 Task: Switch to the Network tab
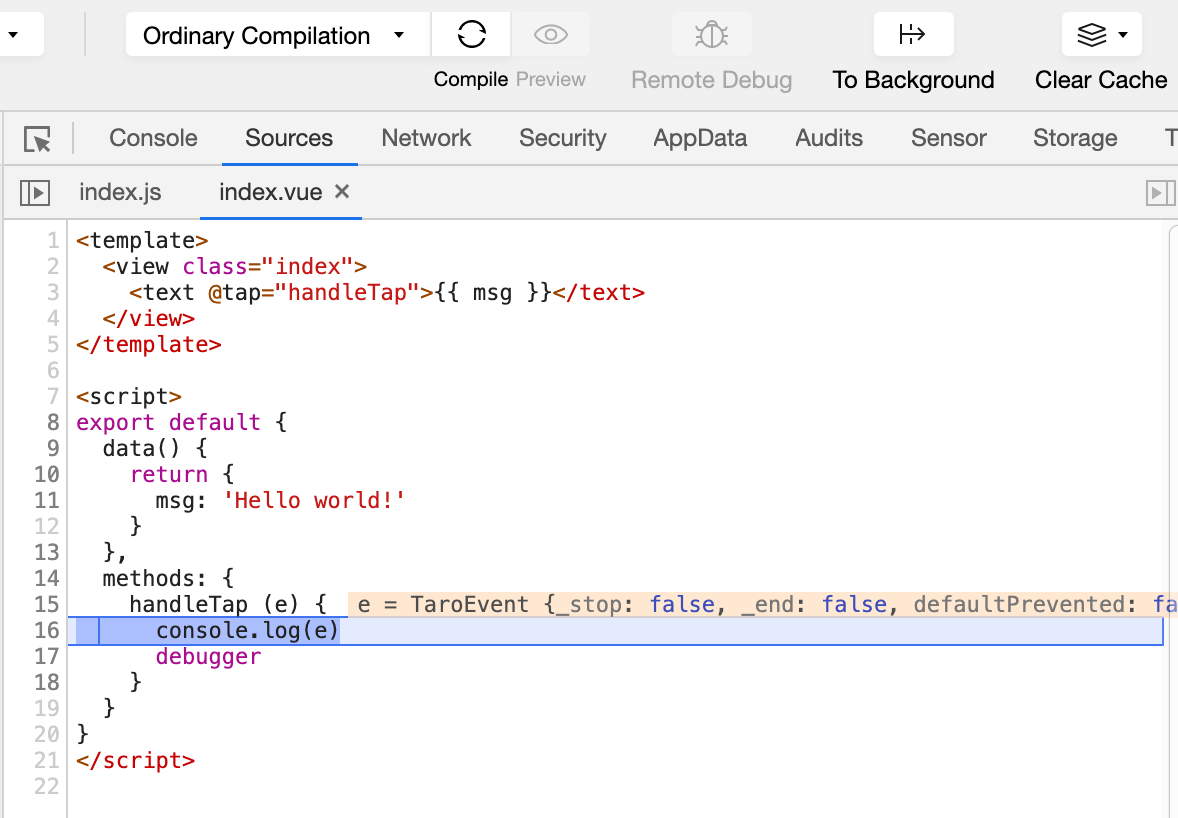point(426,138)
